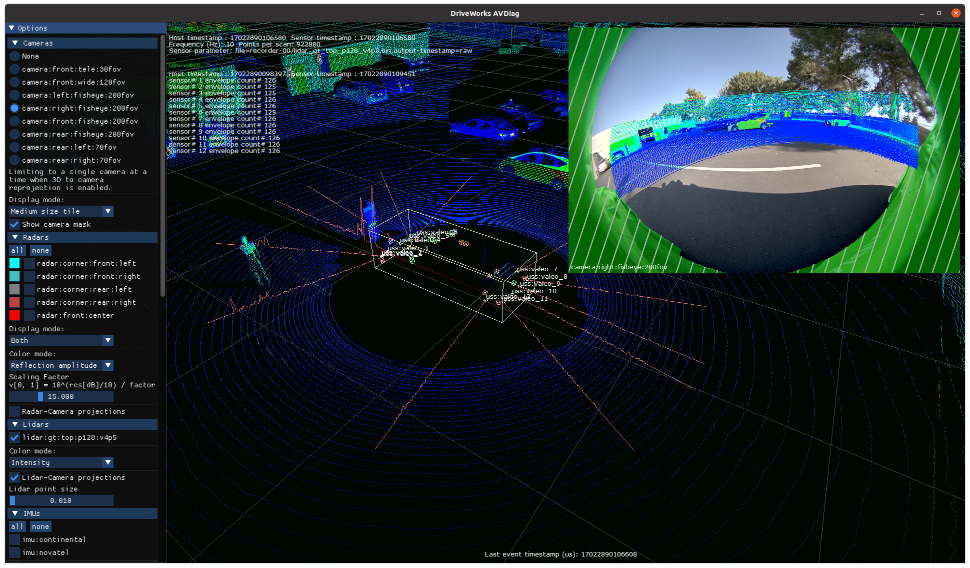Image resolution: width=970 pixels, height=568 pixels.
Task: Select the camera:front:tele:30fov radio button
Action: [x=15, y=69]
